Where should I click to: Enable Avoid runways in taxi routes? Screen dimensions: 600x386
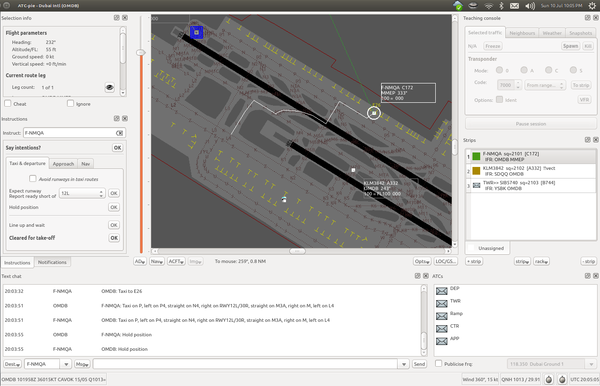[33, 179]
